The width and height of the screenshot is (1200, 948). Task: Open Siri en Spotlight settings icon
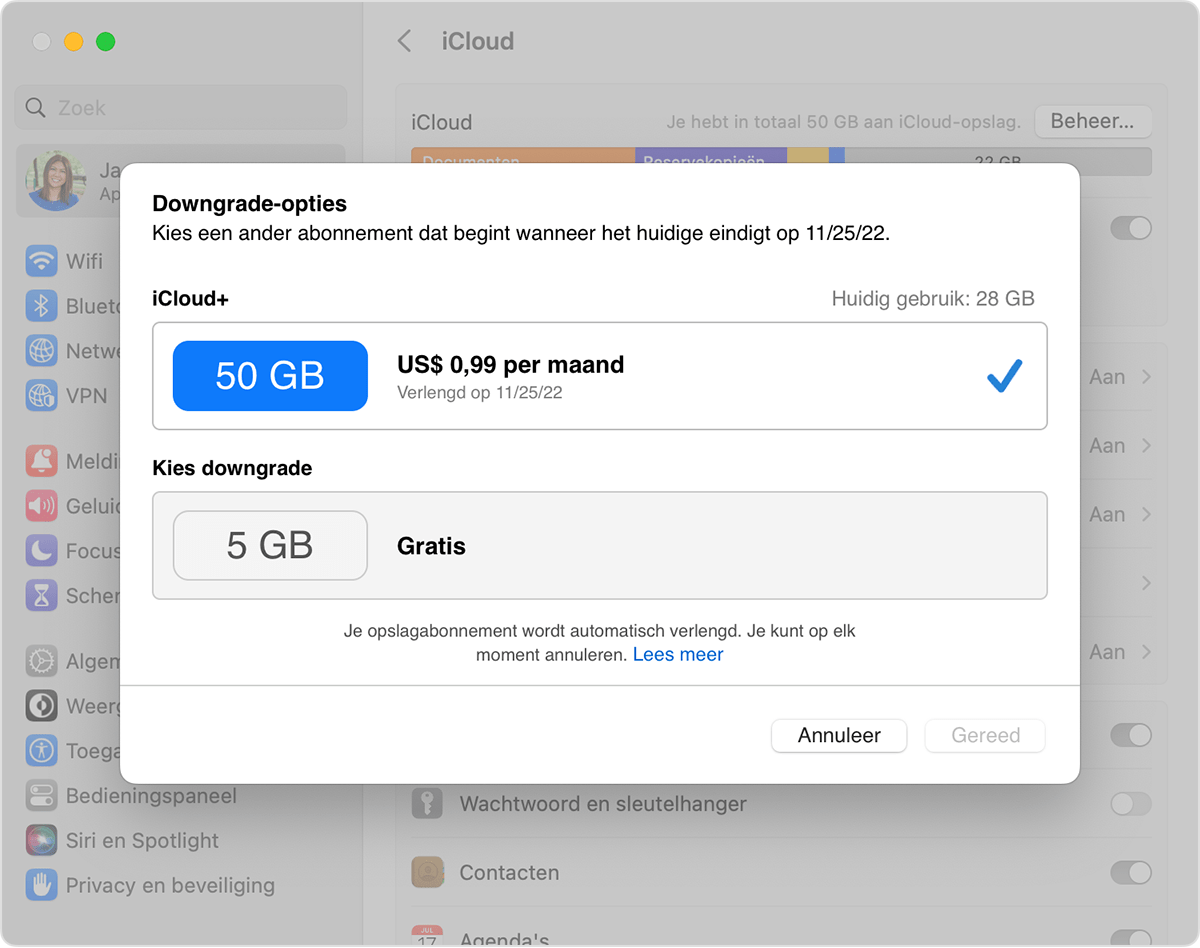(41, 840)
